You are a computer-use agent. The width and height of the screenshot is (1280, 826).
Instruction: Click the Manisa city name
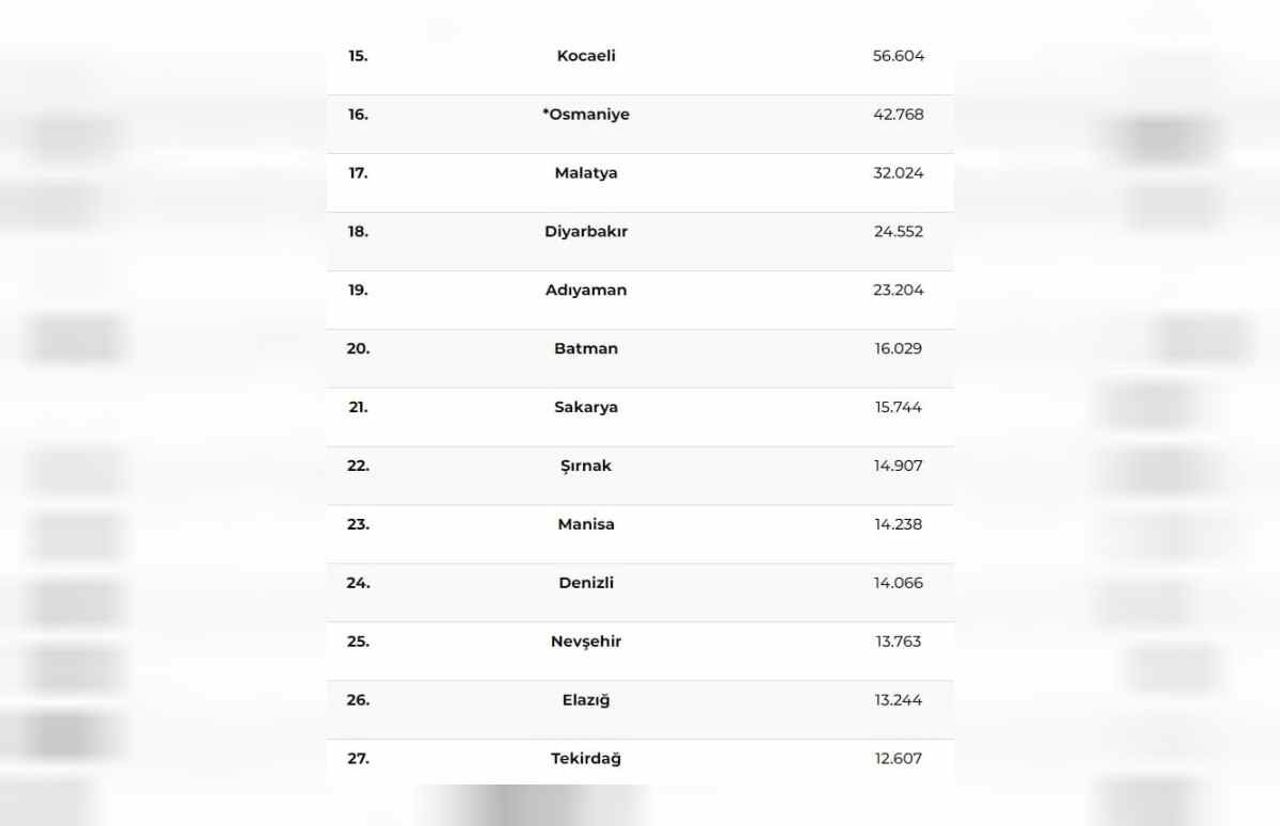click(586, 524)
